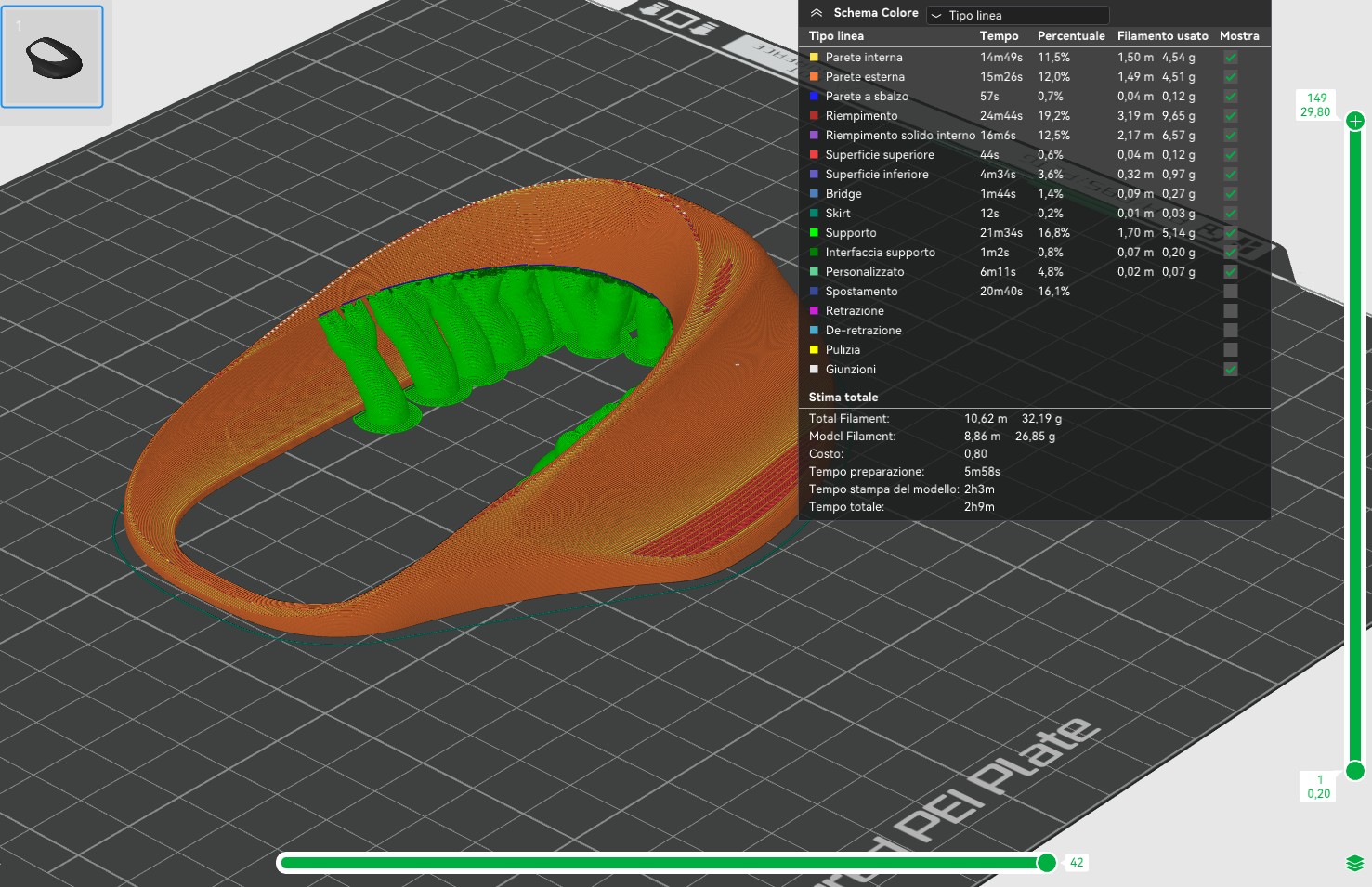Click the Percentuale column header

click(1071, 35)
